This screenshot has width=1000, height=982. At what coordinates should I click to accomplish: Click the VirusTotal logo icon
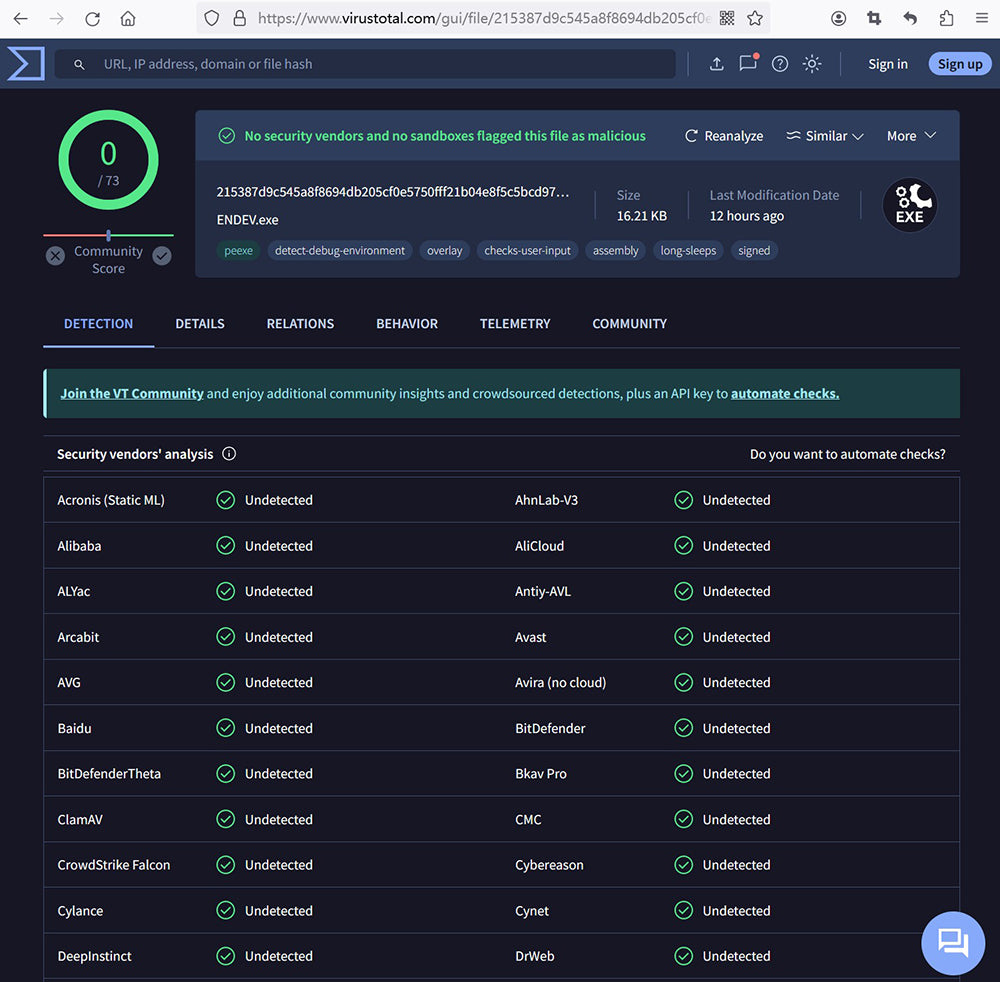tap(25, 64)
